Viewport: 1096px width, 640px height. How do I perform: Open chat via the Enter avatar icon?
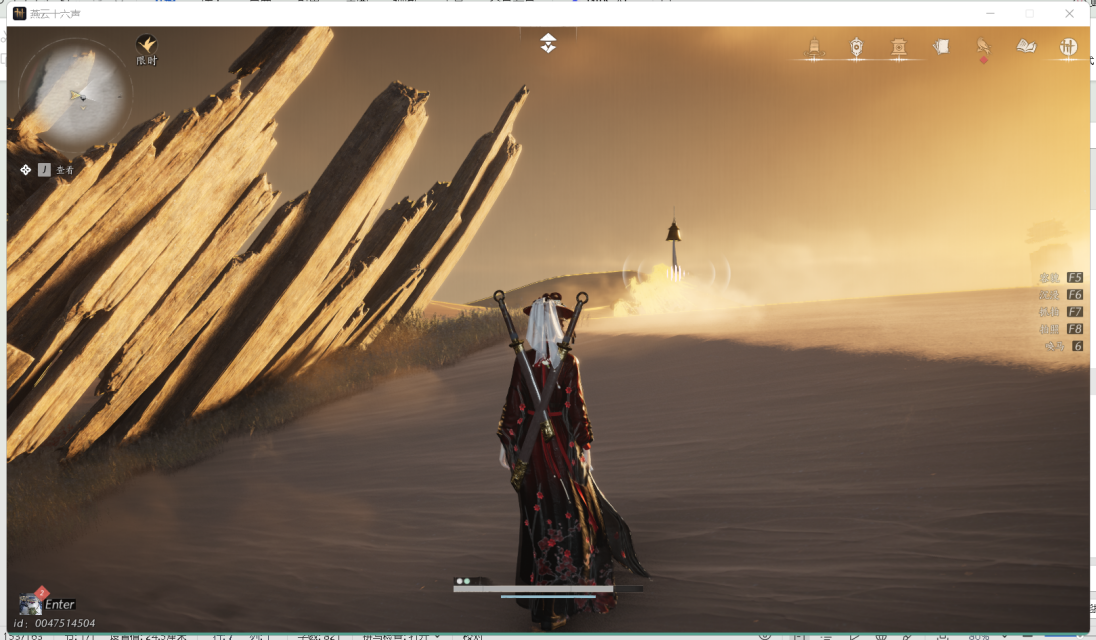pyautogui.click(x=32, y=603)
